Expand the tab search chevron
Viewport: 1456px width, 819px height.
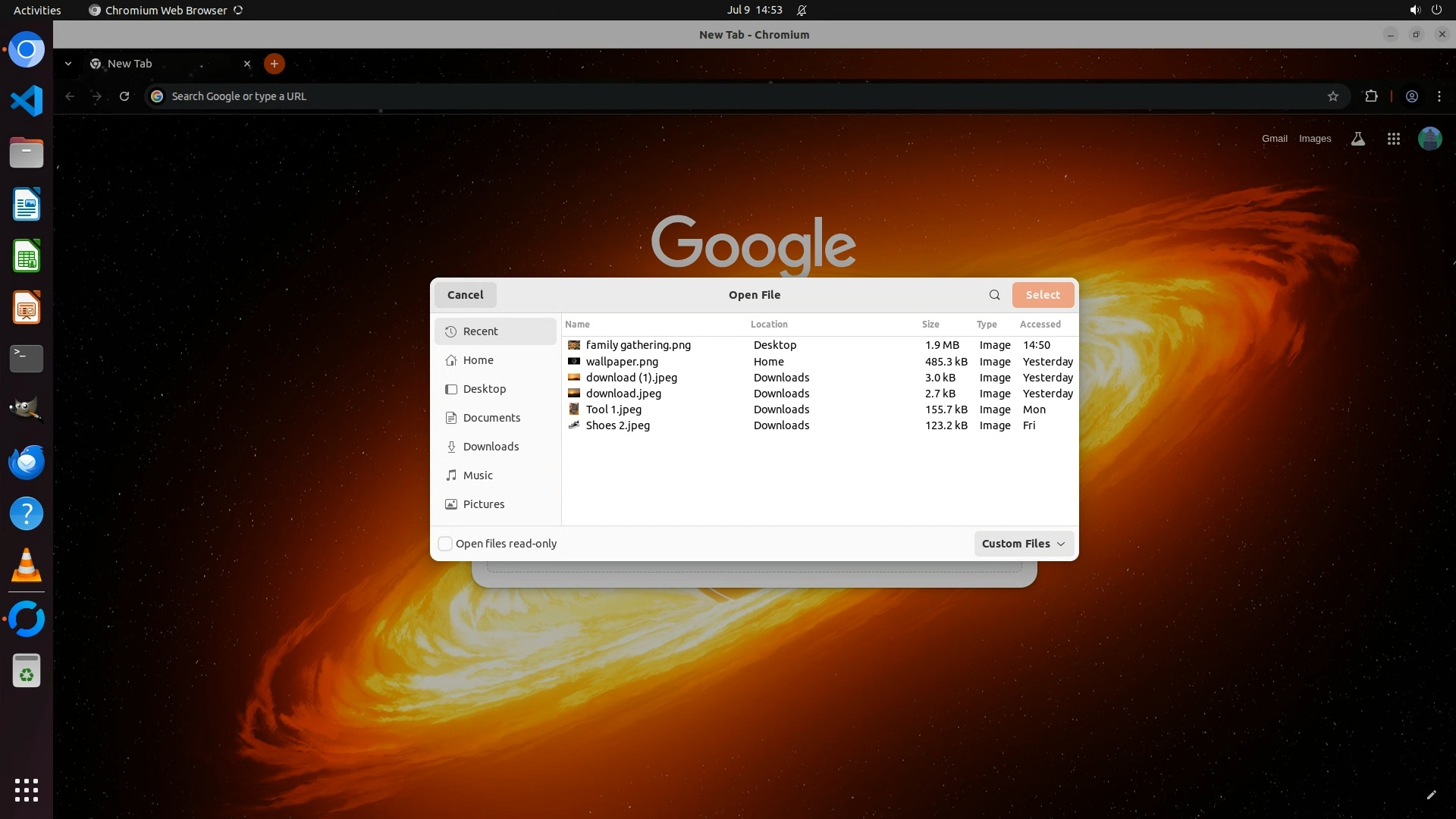pos(68,64)
